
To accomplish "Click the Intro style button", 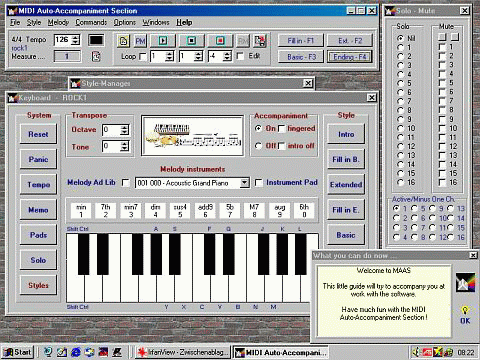I will point(346,134).
